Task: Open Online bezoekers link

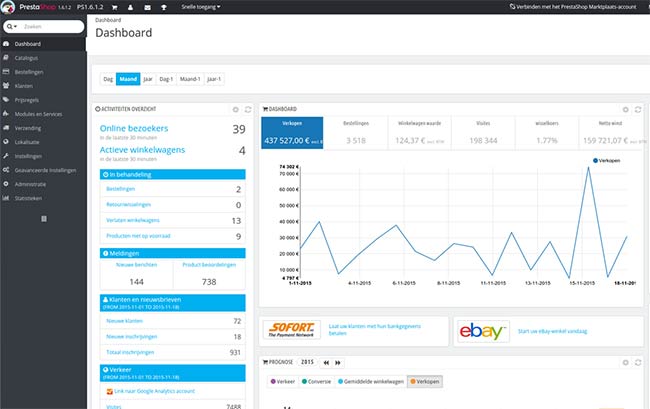Action: coord(134,128)
